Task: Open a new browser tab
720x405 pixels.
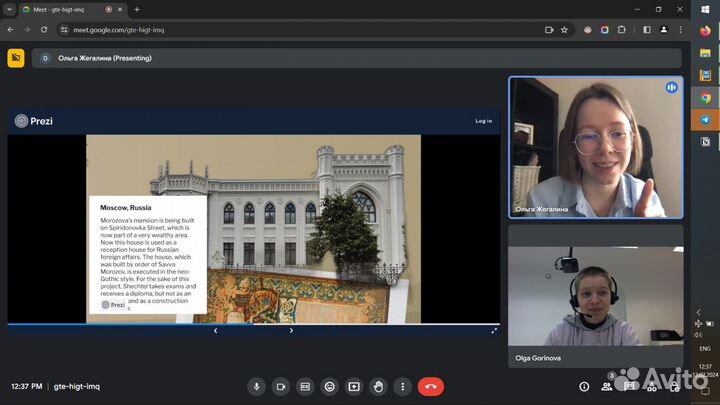Action: point(137,9)
